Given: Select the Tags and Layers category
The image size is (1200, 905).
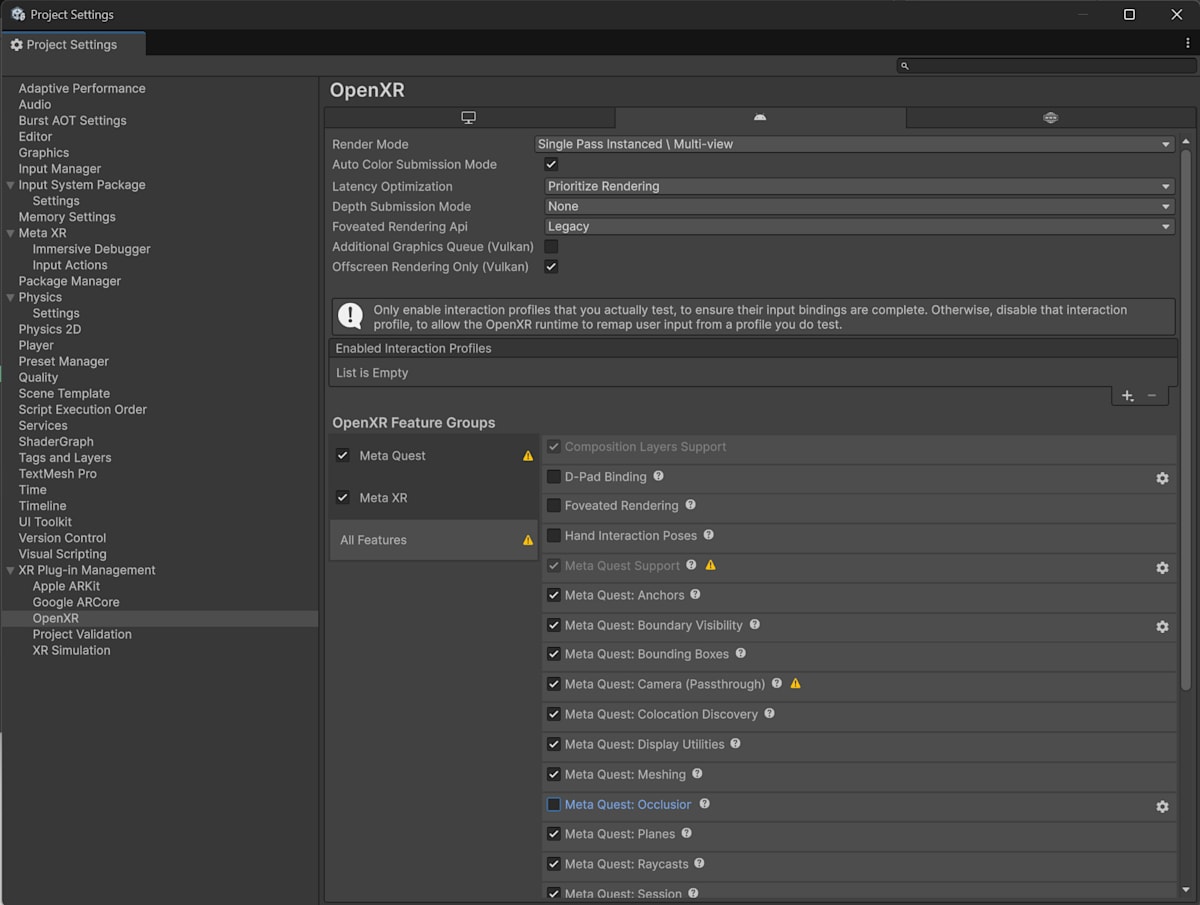Looking at the screenshot, I should click(65, 458).
